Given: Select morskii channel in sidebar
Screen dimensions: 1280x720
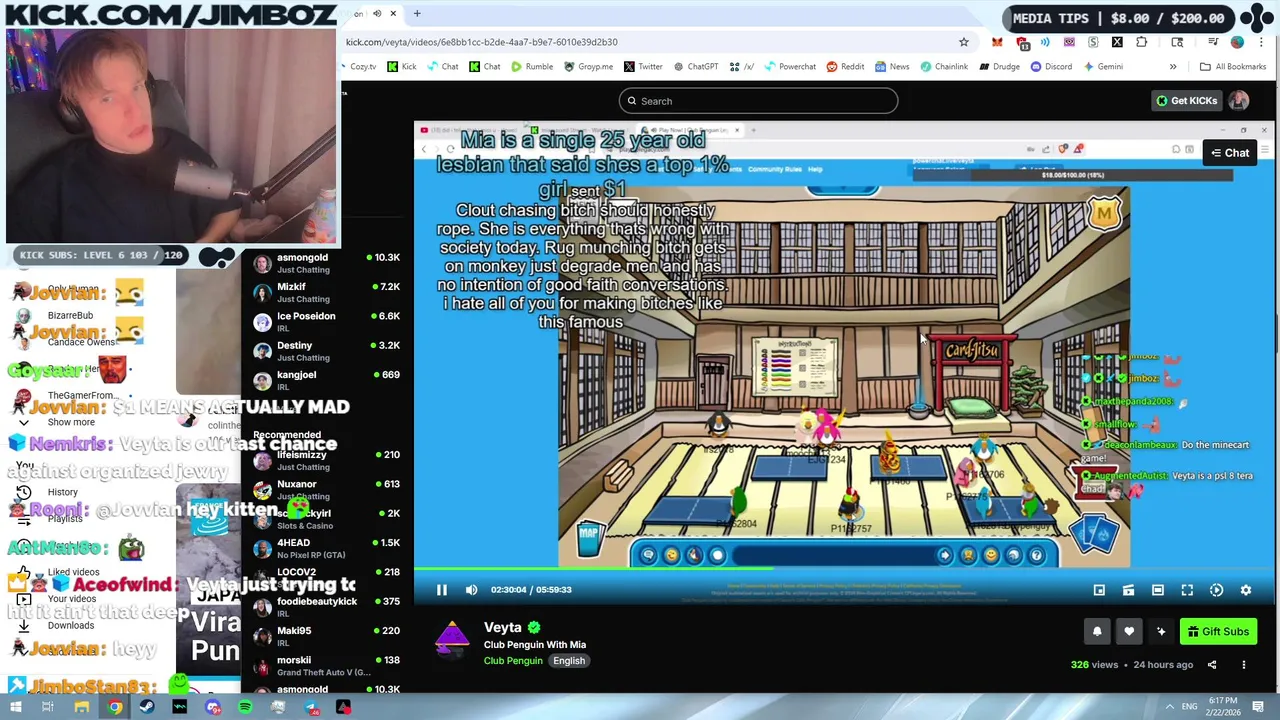Looking at the screenshot, I should tap(326, 666).
